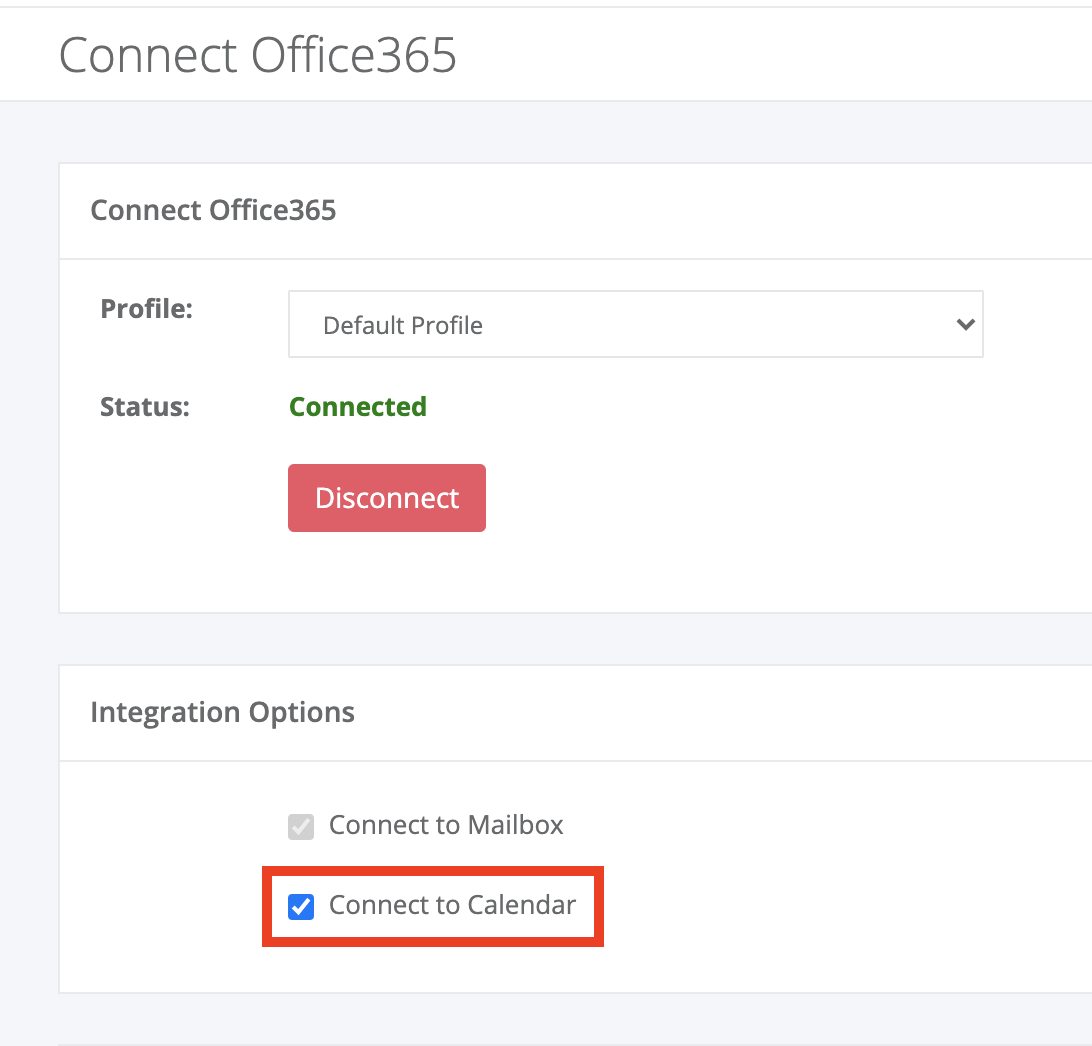The image size is (1092, 1046).
Task: Click the green Connected status text
Action: click(358, 407)
